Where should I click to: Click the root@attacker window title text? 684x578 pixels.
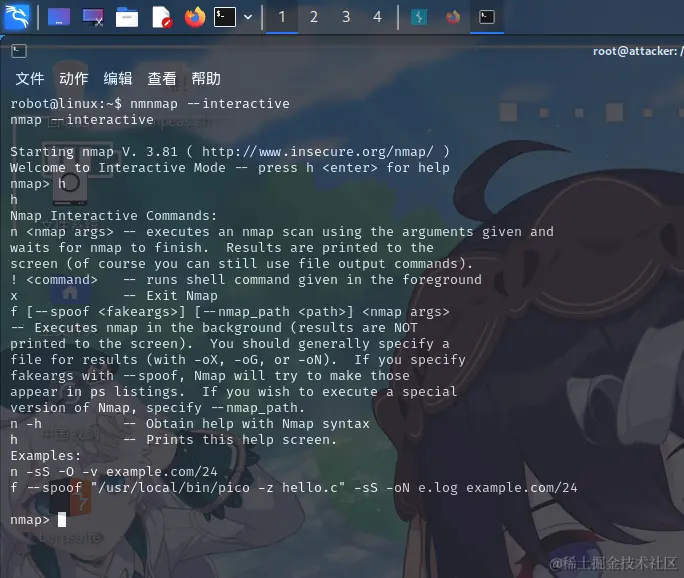[638, 51]
